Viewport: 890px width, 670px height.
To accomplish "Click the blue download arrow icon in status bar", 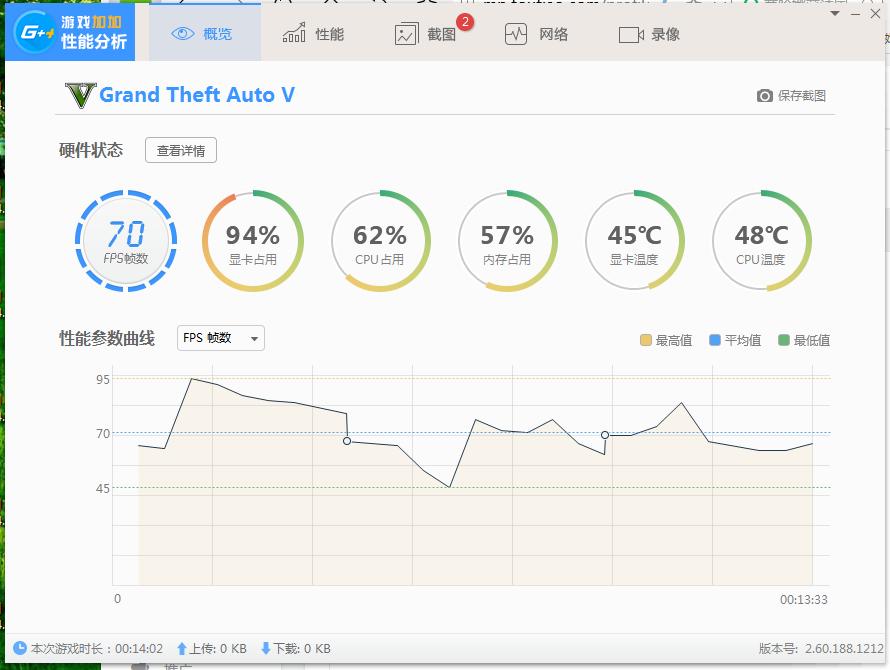I will click(265, 648).
